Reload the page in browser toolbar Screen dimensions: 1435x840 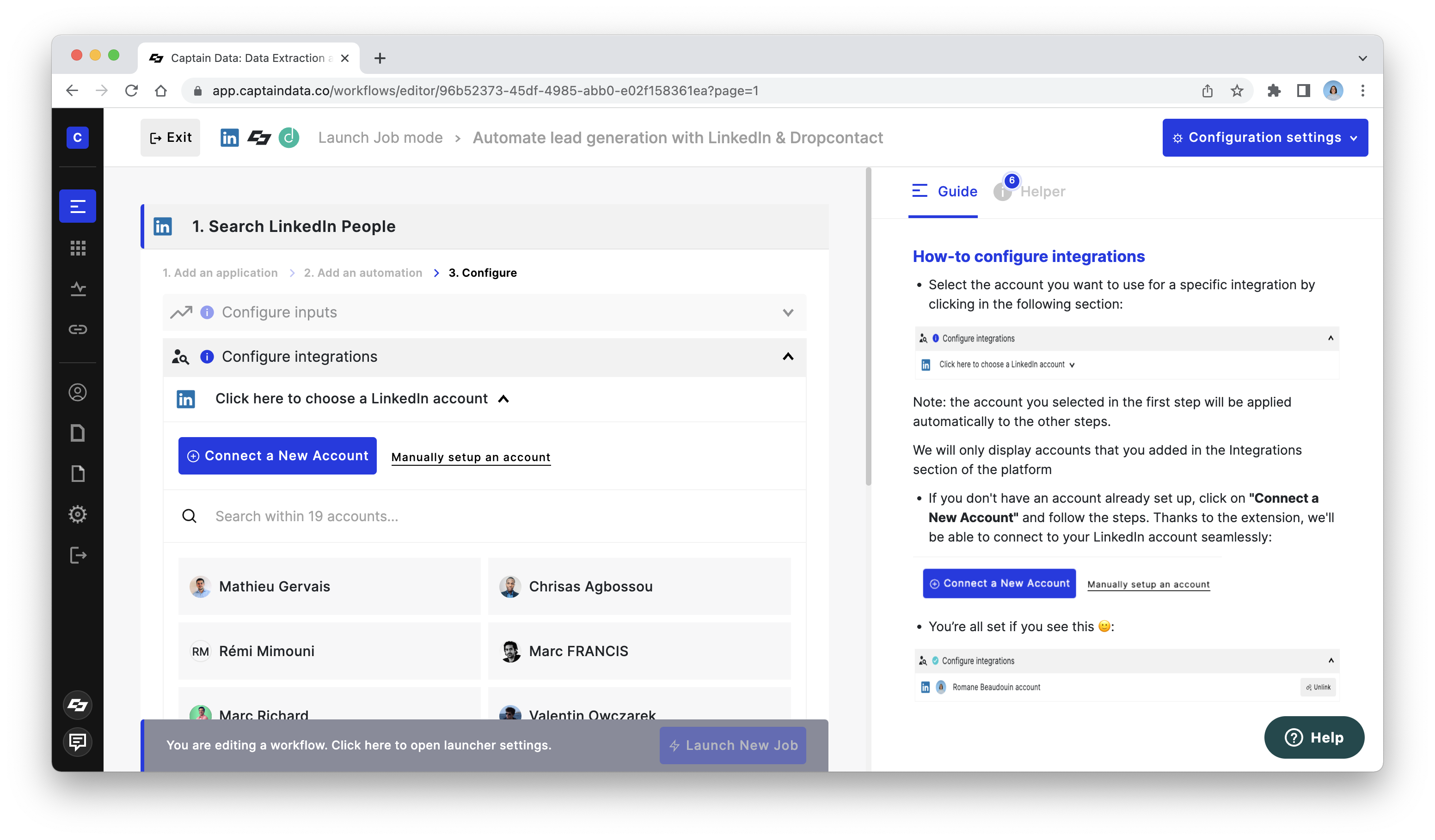coord(132,91)
